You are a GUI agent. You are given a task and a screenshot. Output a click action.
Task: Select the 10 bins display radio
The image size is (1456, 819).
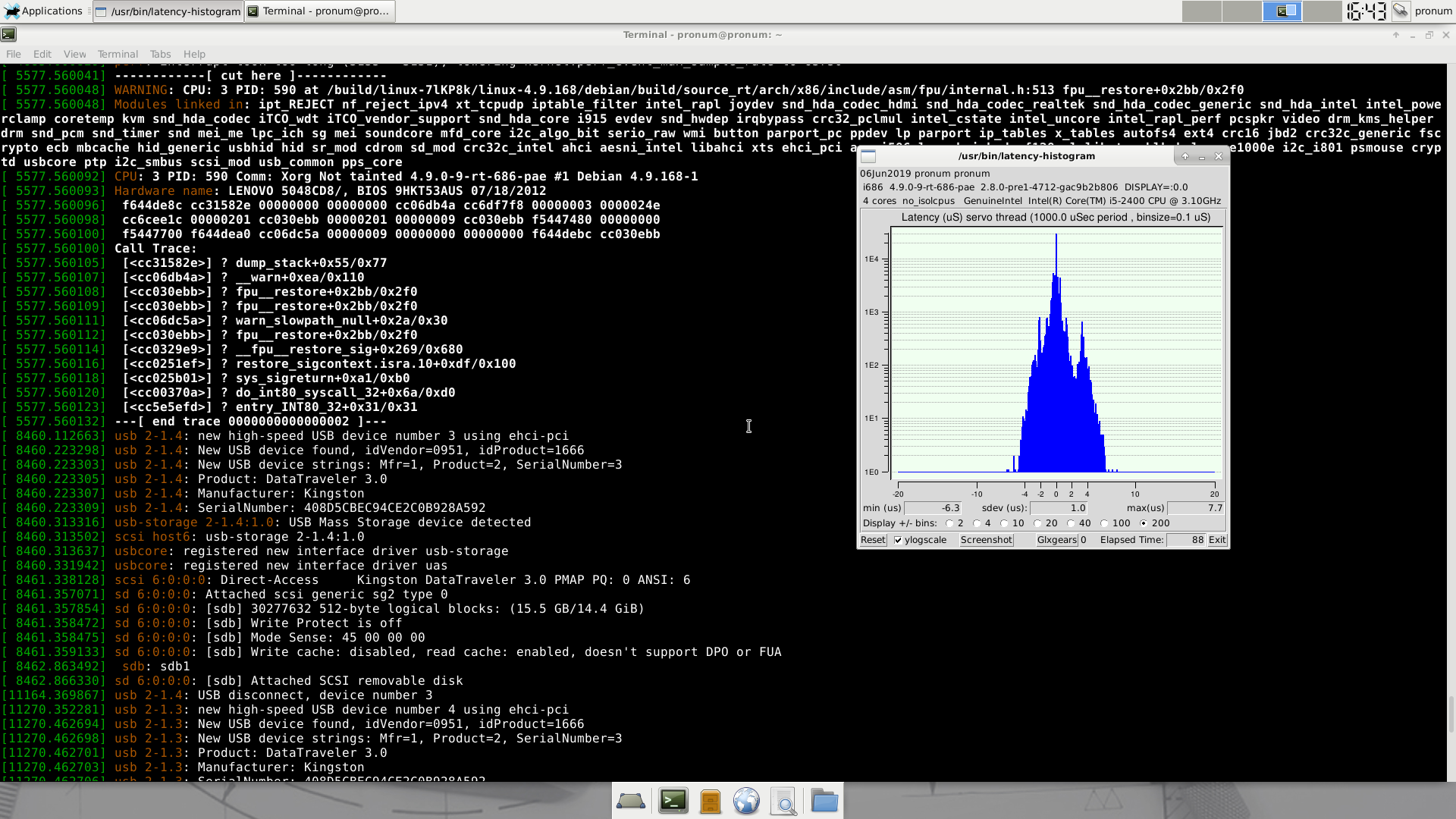[1004, 523]
